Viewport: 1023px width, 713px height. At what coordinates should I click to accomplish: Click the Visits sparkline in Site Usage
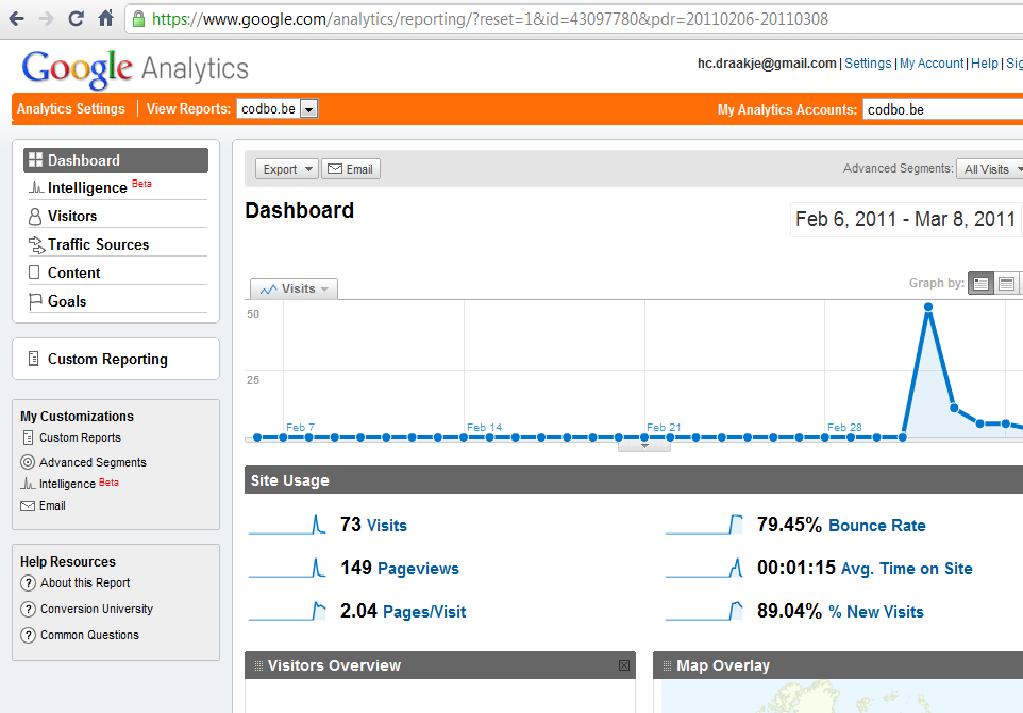pyautogui.click(x=287, y=524)
